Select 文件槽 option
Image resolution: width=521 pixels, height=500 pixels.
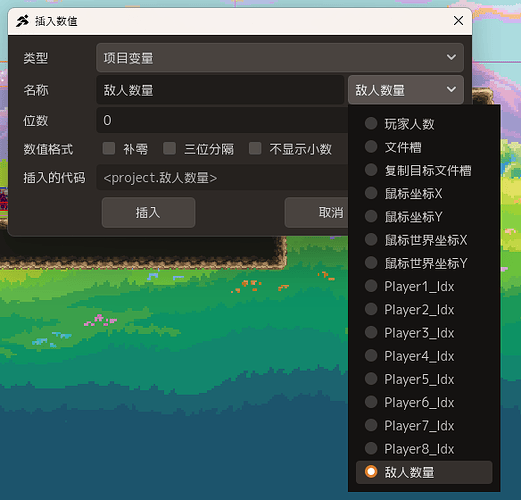pyautogui.click(x=424, y=147)
